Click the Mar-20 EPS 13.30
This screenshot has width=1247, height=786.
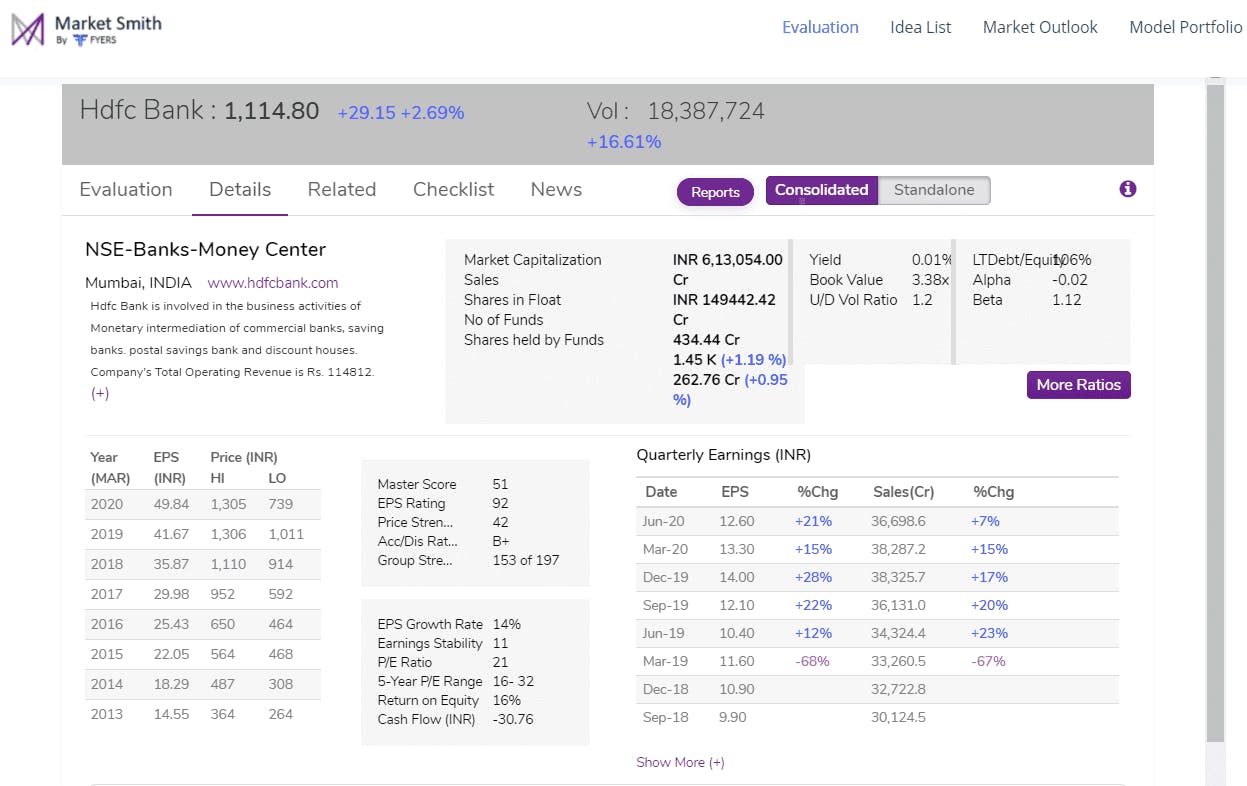737,549
